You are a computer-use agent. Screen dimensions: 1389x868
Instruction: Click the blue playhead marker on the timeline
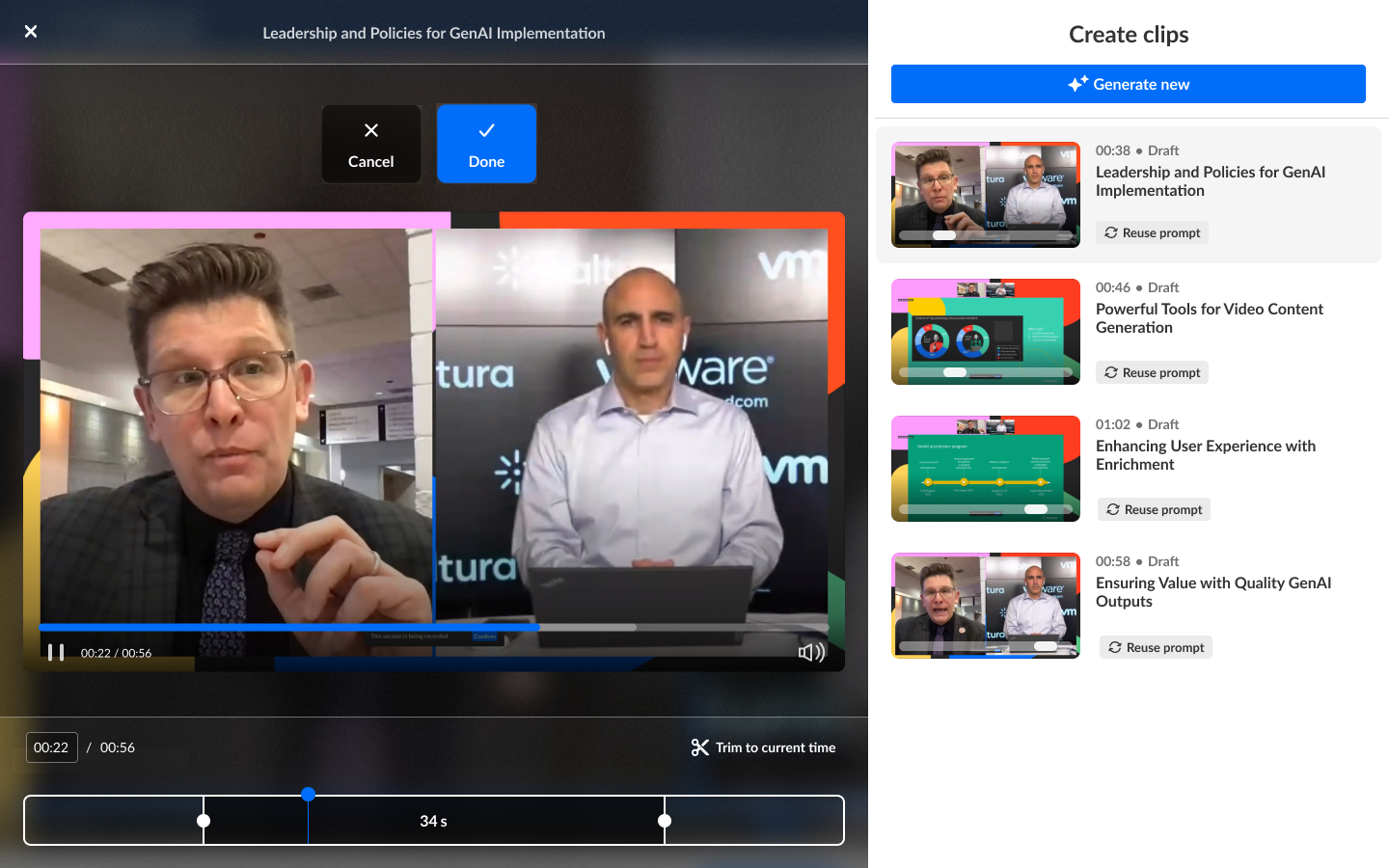point(308,795)
